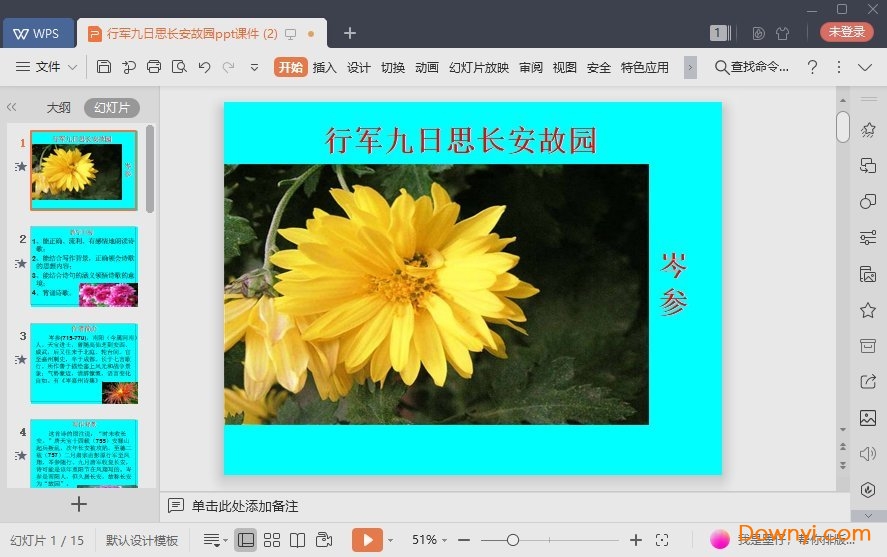Start slideshow with orange play button
The width and height of the screenshot is (887, 557).
coord(367,540)
